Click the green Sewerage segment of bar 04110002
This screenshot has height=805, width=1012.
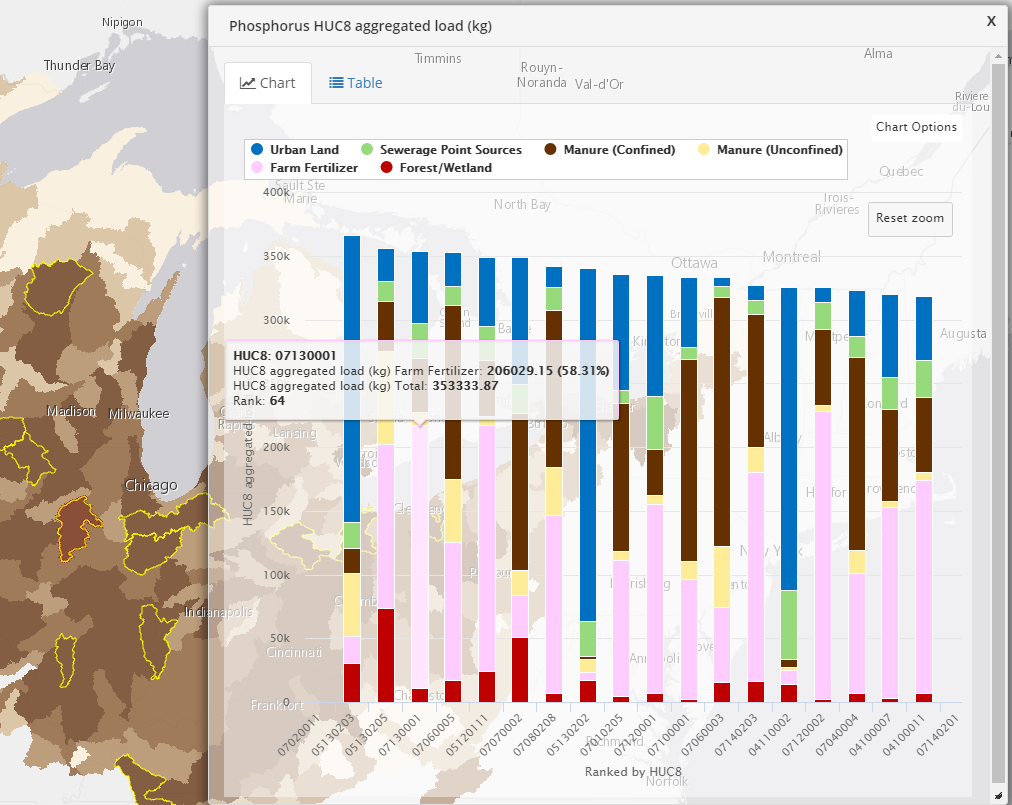(789, 624)
